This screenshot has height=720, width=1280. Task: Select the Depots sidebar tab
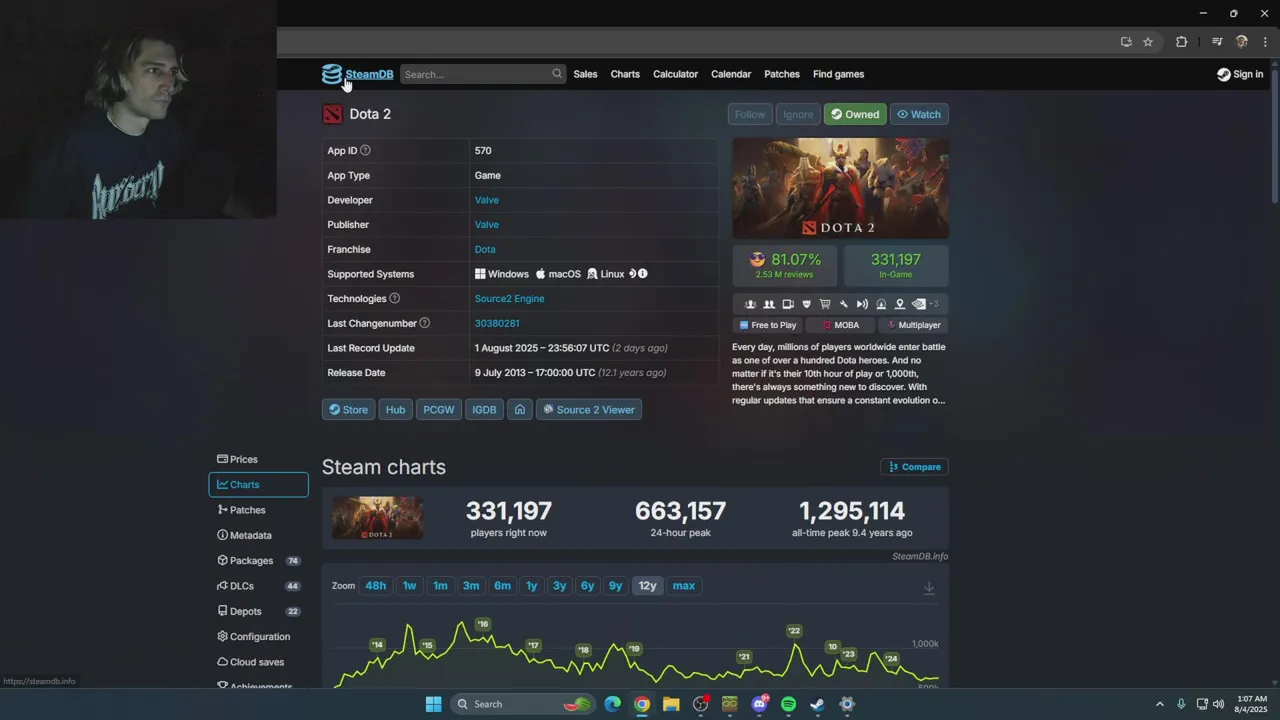258,611
